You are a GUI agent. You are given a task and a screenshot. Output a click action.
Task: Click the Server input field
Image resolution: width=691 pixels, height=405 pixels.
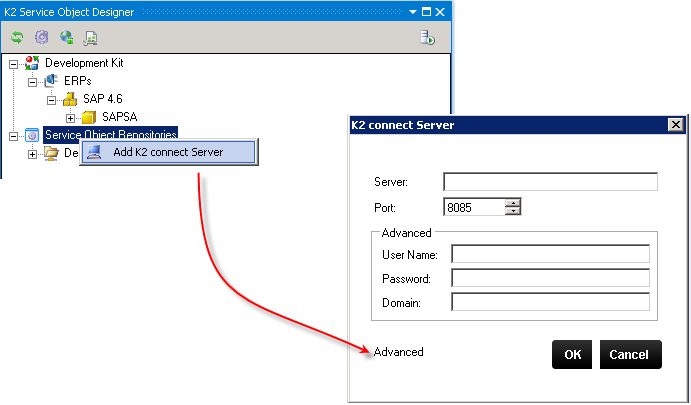click(550, 182)
